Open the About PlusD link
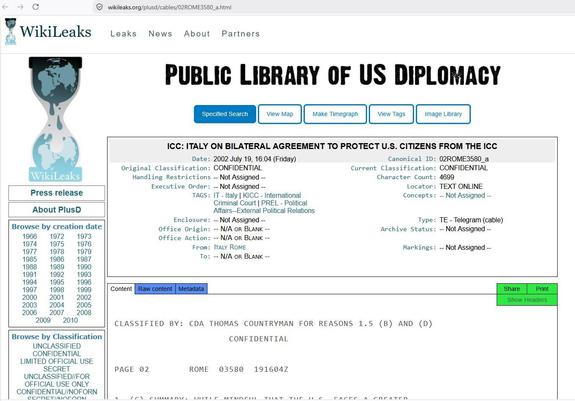Image resolution: width=575 pixels, height=401 pixels. 56,210
